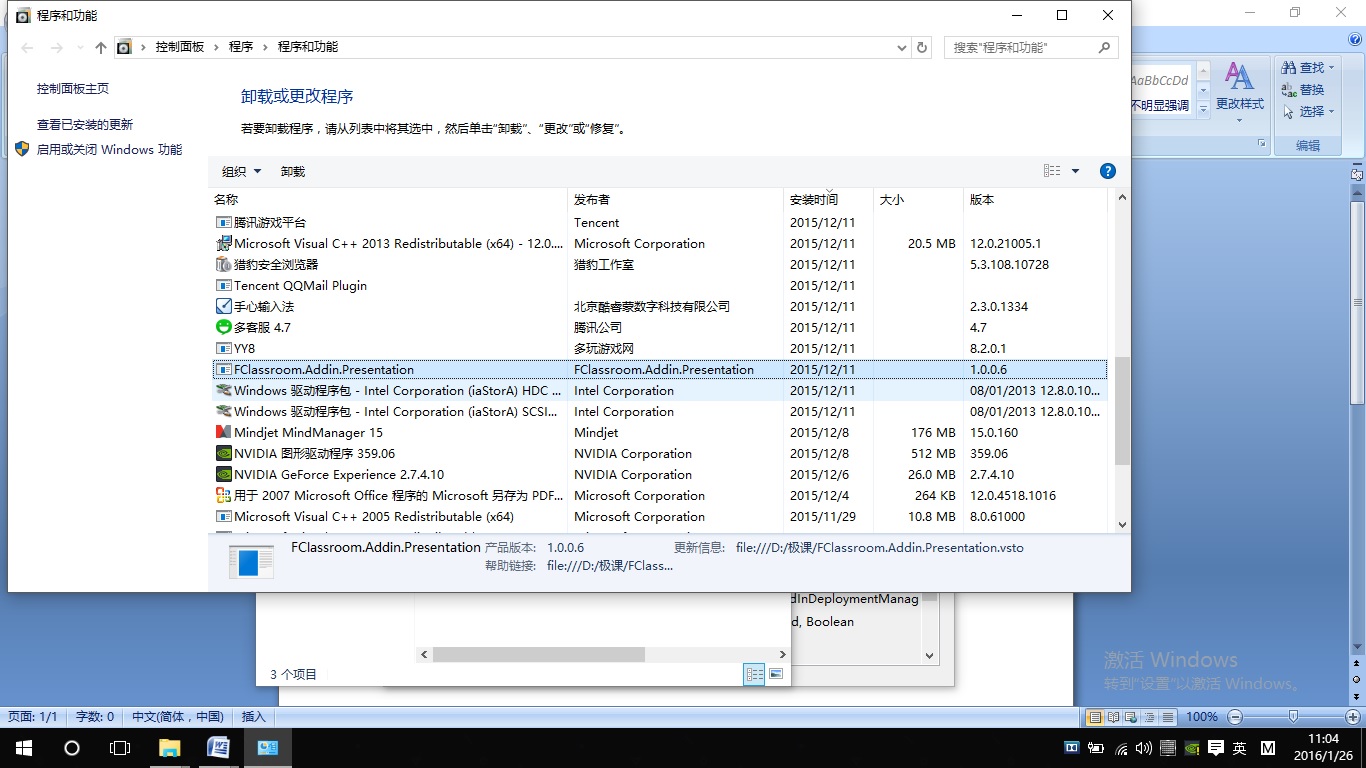Expand the view options dropdown arrow

(1076, 171)
